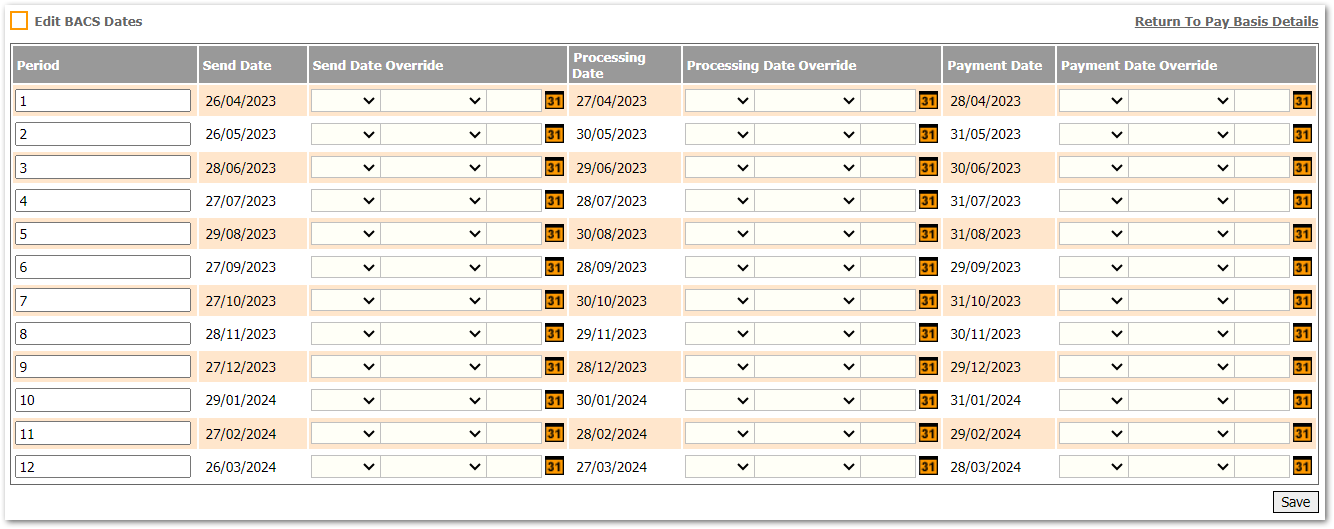
Task: Open Processing Date Override calendar for period 3
Action: (x=928, y=168)
